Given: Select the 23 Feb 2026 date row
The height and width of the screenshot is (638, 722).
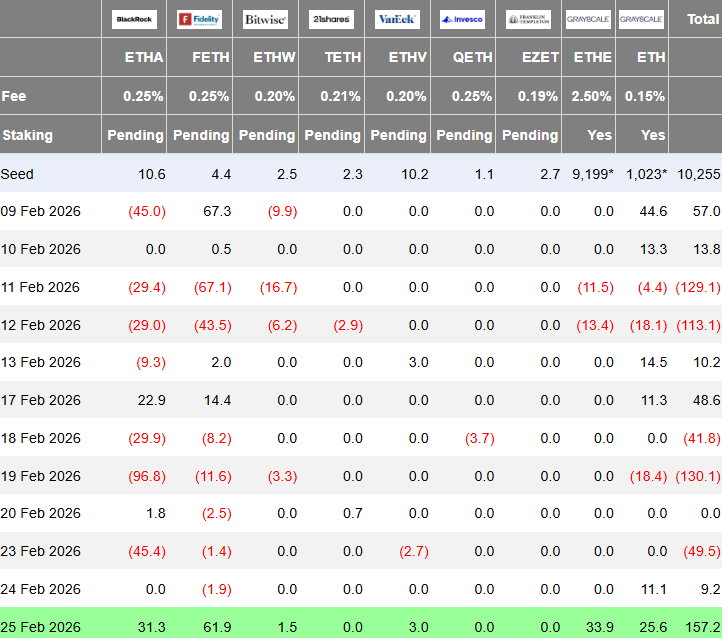Looking at the screenshot, I should point(361,551).
